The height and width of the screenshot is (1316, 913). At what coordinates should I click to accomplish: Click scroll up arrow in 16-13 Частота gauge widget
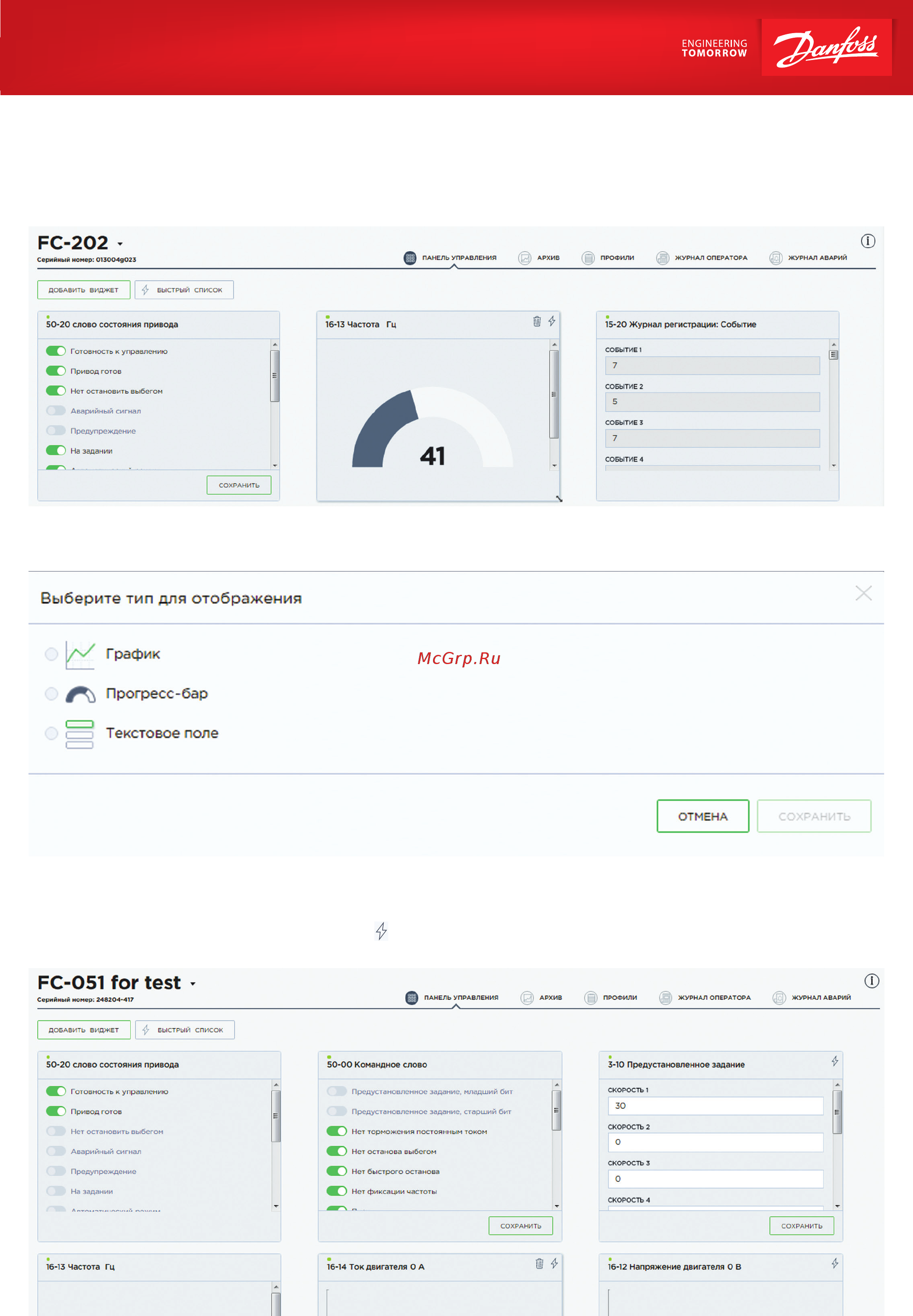[x=554, y=345]
